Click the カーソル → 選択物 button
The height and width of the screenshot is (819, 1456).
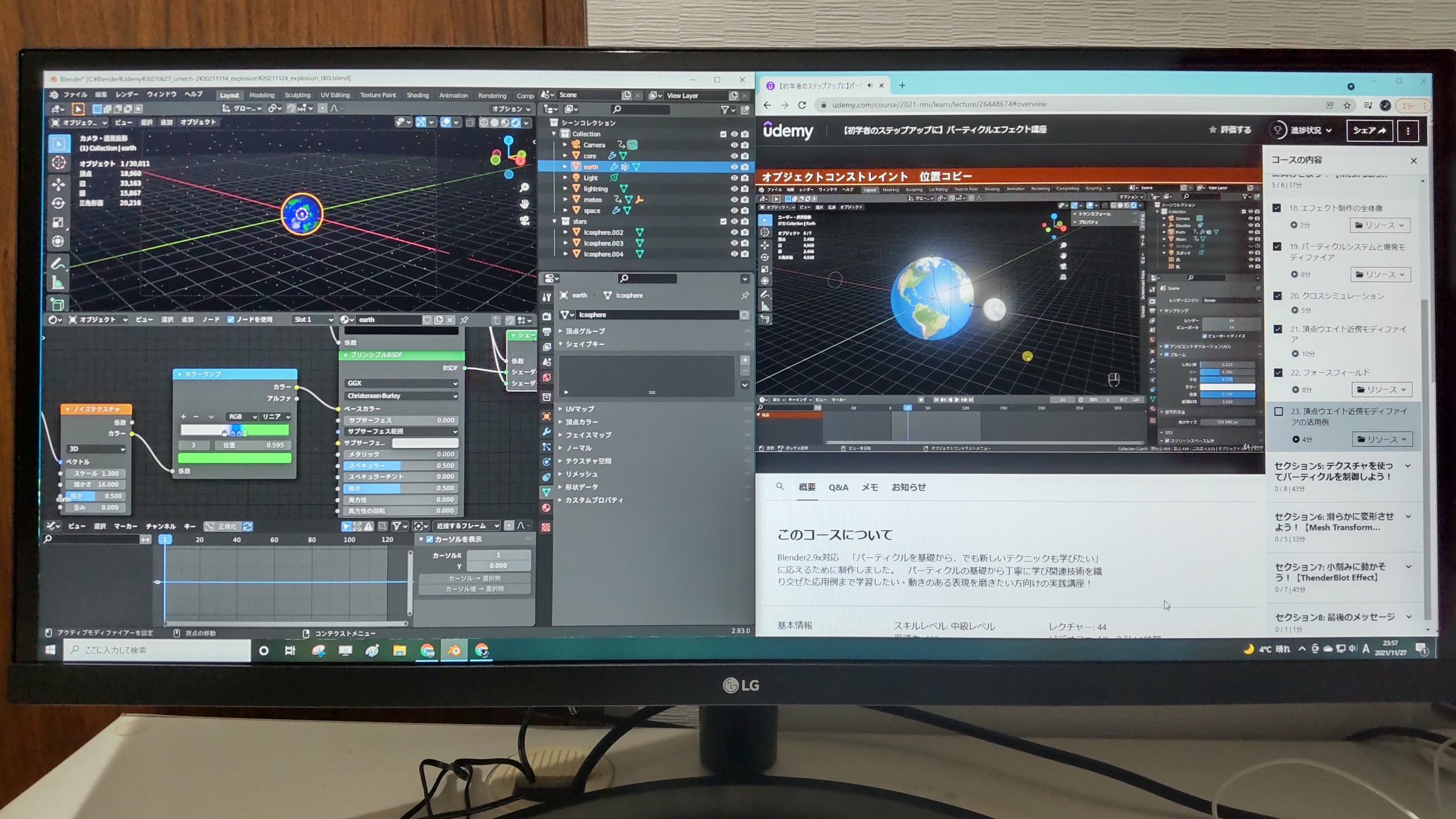click(475, 578)
